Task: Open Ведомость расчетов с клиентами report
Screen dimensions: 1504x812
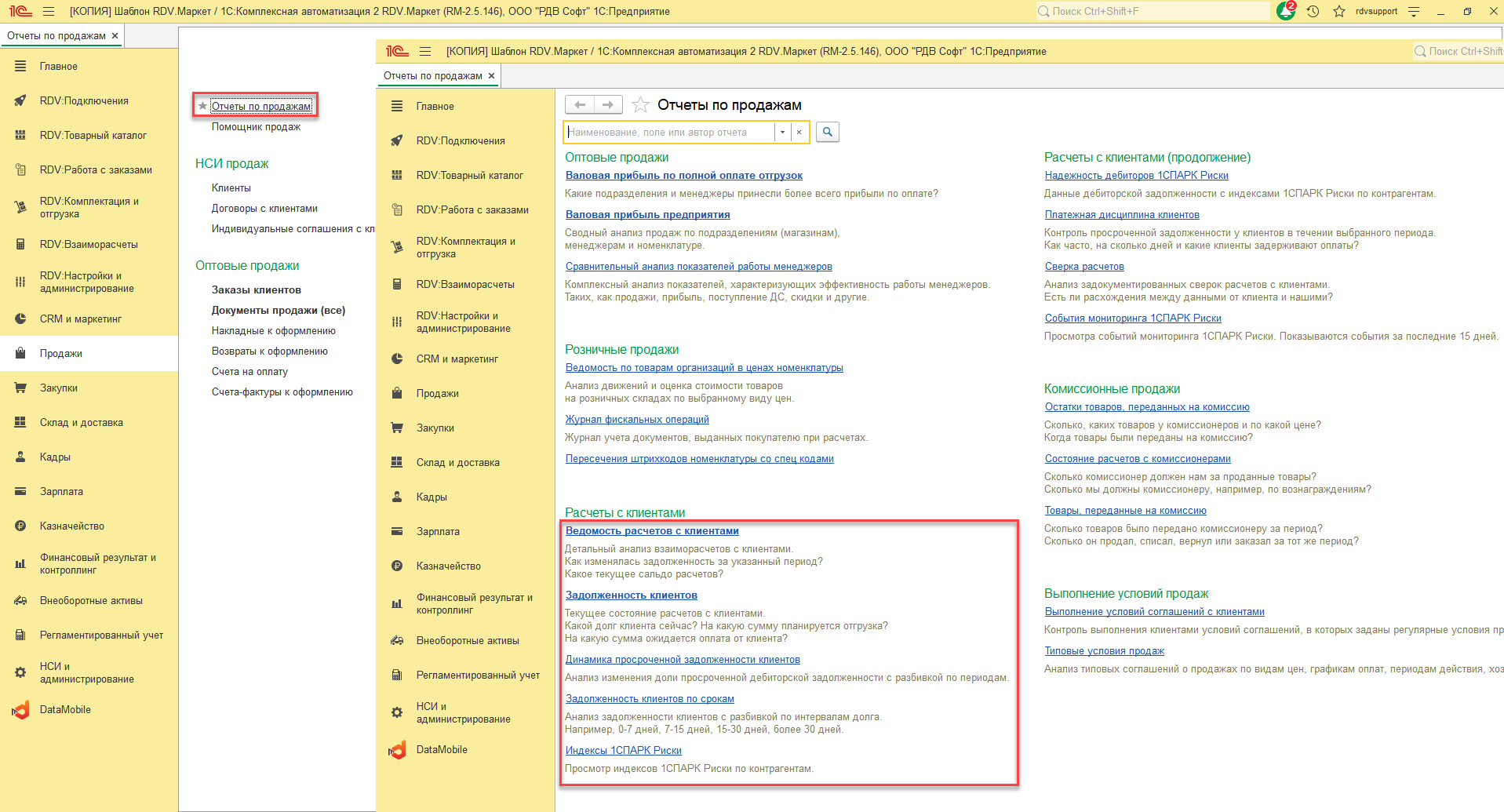Action: [652, 531]
